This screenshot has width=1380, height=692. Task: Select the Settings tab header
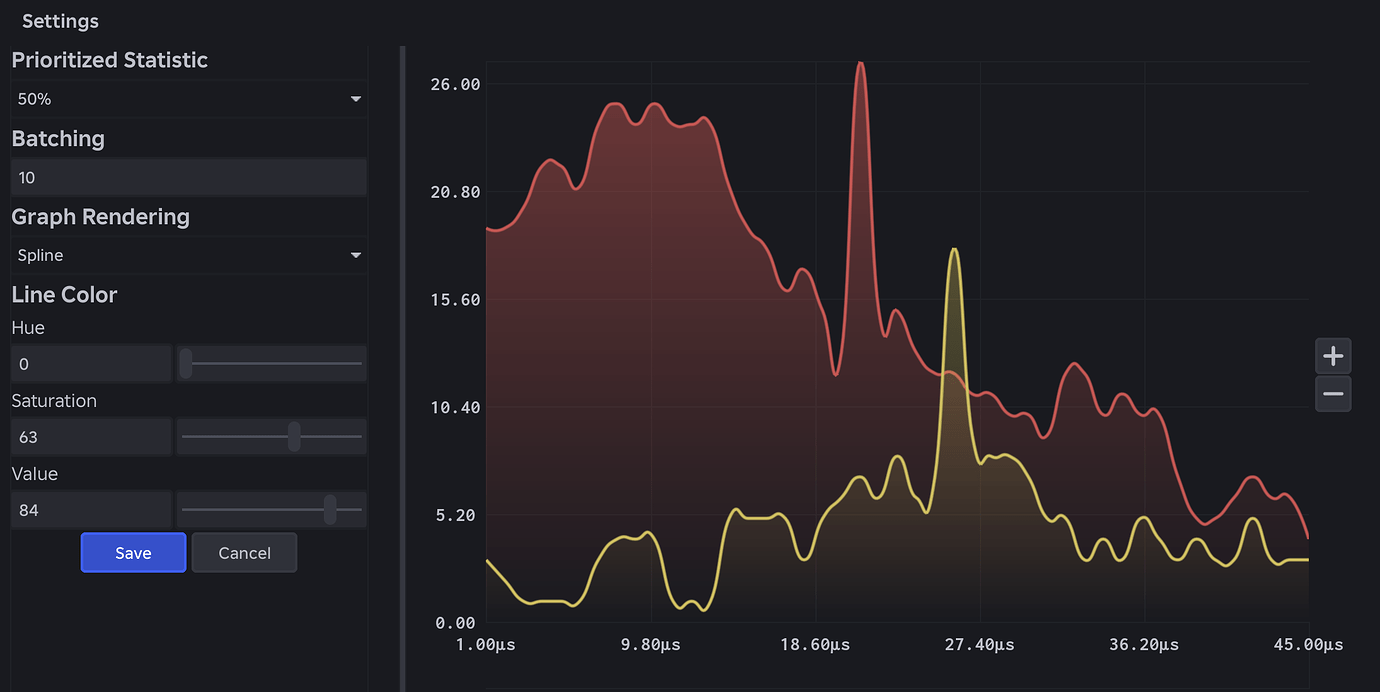60,21
